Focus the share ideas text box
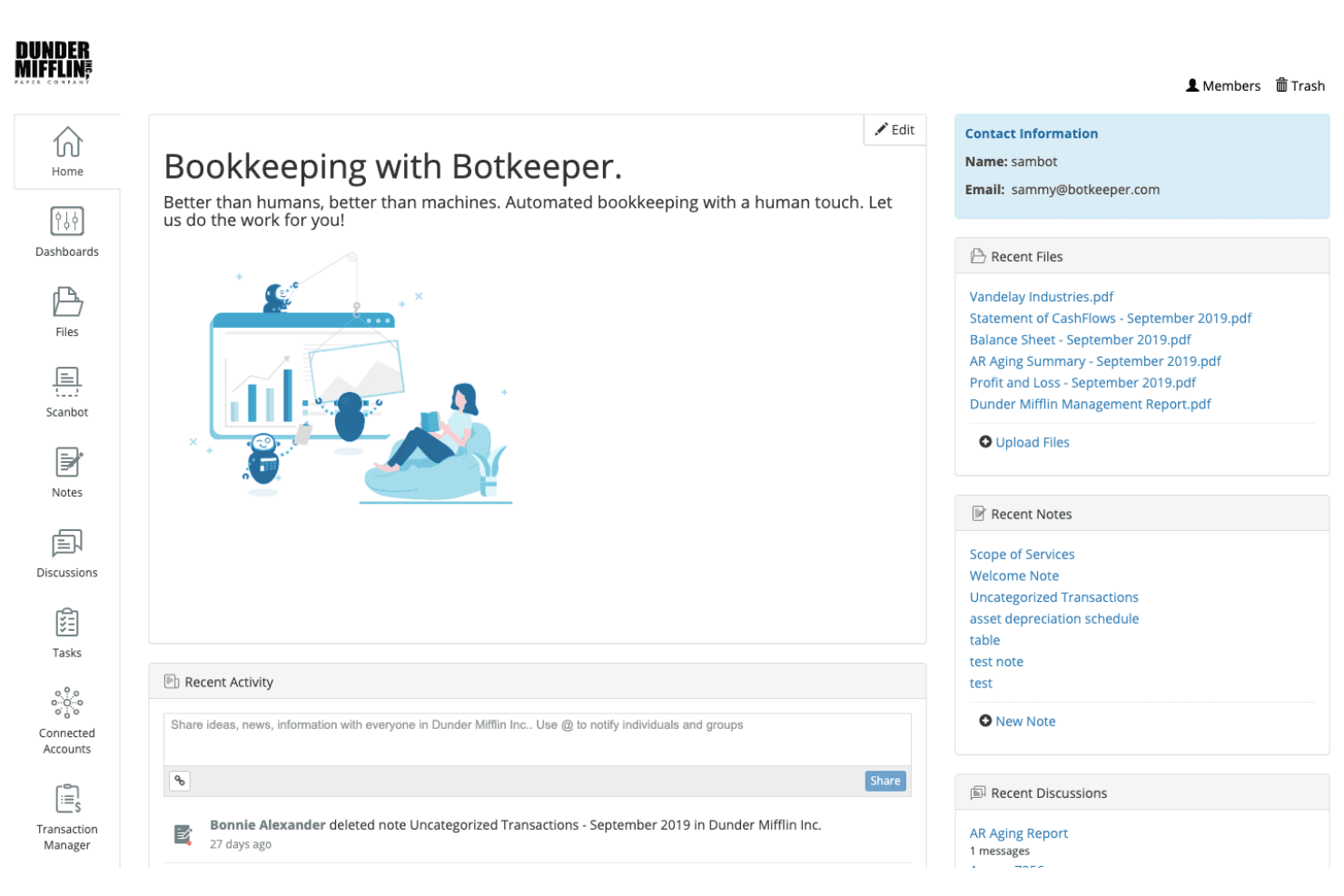1344x896 pixels. [538, 739]
